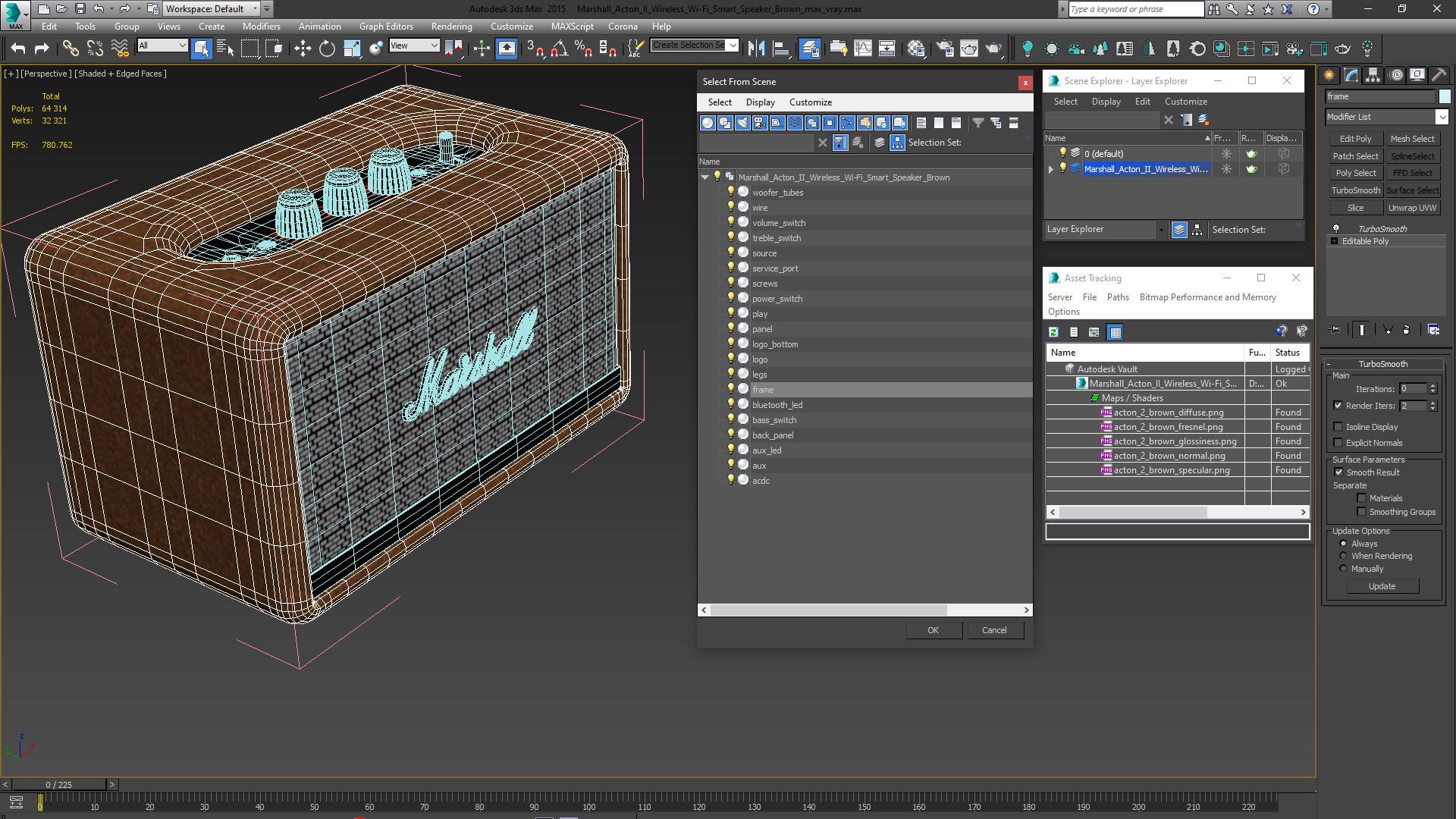Image resolution: width=1456 pixels, height=819 pixels.
Task: Toggle Smooth Result checkbox
Action: coord(1338,472)
